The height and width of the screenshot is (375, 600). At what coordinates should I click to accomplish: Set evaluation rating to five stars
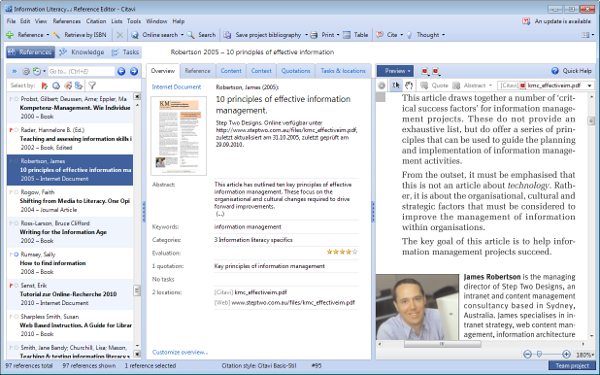355,252
